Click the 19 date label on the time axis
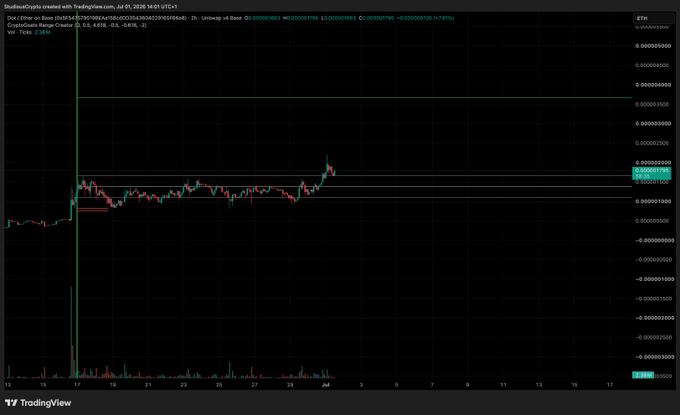 (112, 385)
